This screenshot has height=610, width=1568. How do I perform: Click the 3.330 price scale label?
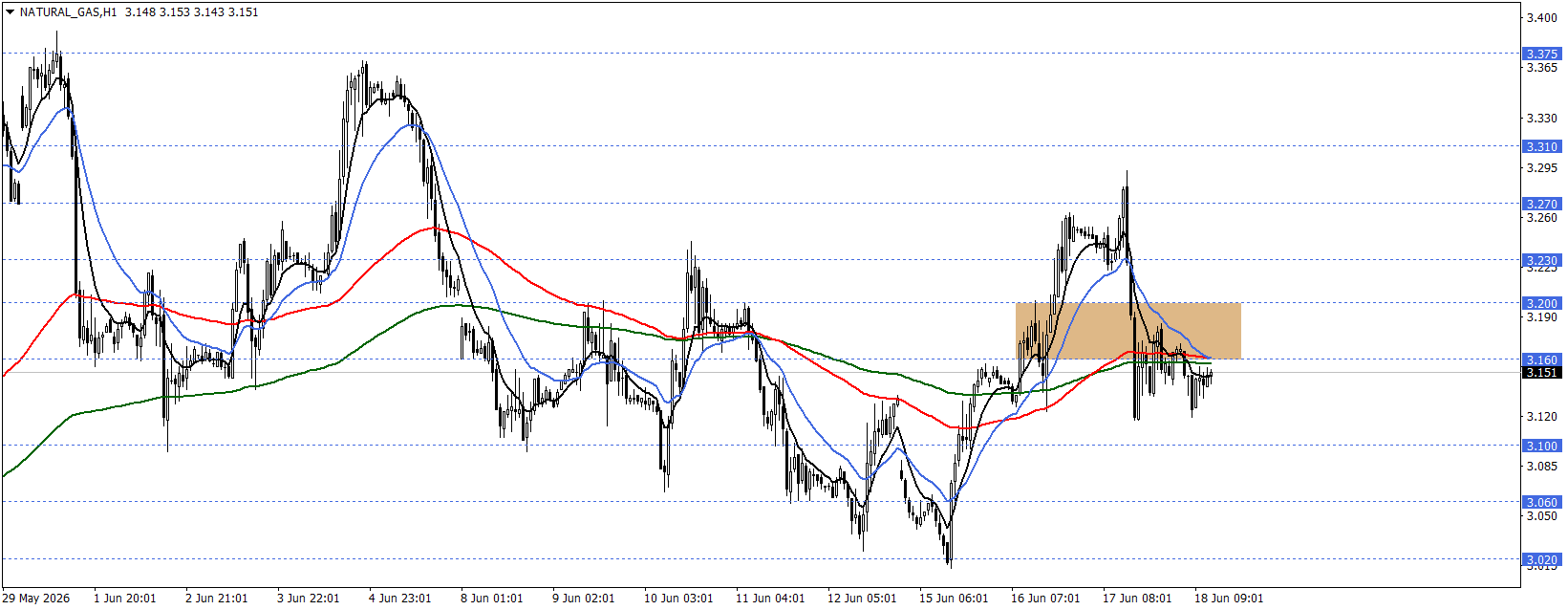pos(1541,119)
